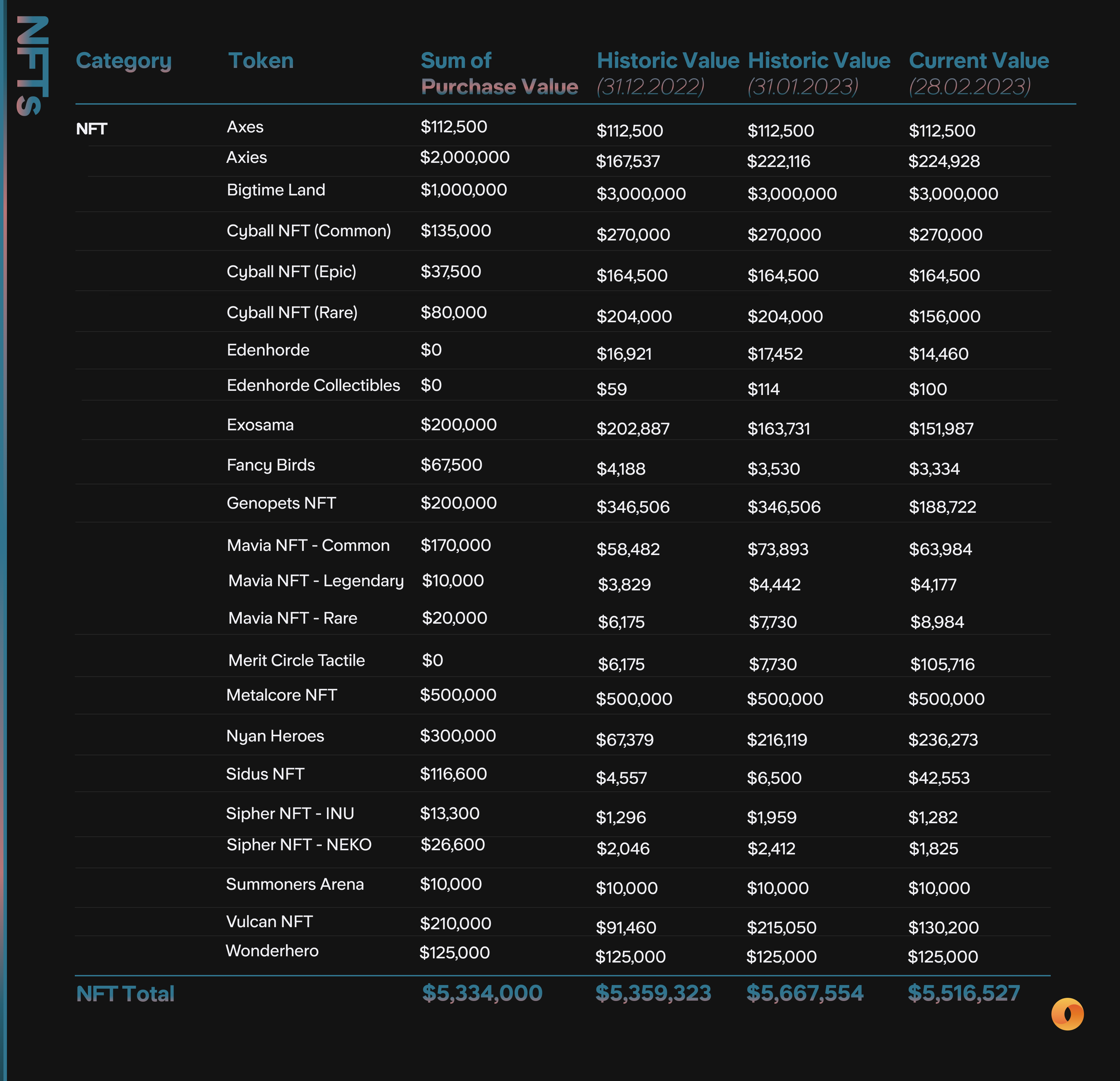
Task: Select the Nyan Heroes token name
Action: tap(275, 736)
